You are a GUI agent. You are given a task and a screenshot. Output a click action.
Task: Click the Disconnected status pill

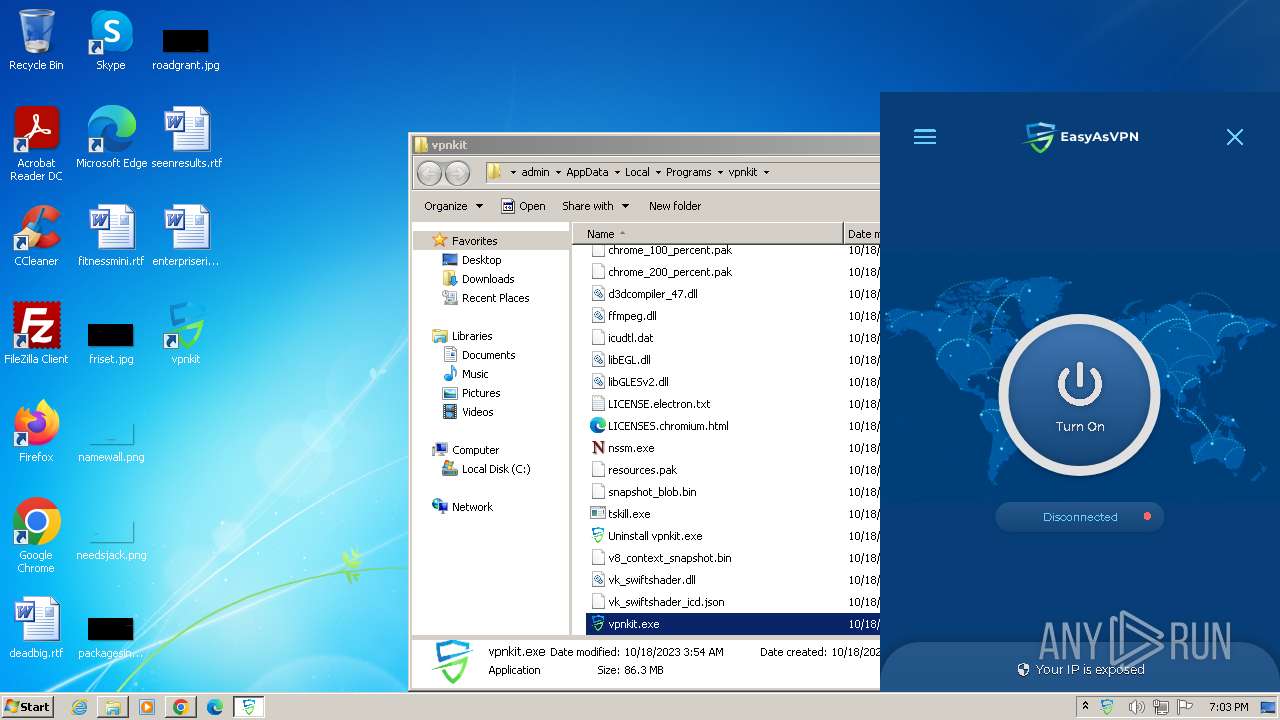click(1080, 517)
